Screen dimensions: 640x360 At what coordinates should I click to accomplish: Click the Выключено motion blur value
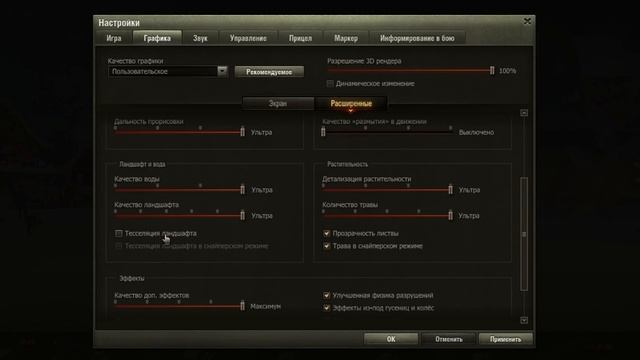pos(476,132)
